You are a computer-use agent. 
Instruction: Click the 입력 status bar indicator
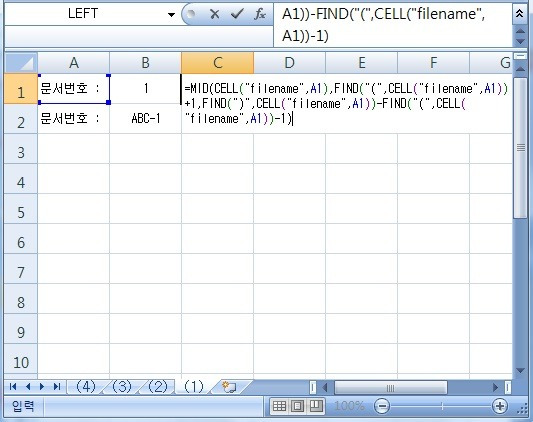(x=23, y=406)
